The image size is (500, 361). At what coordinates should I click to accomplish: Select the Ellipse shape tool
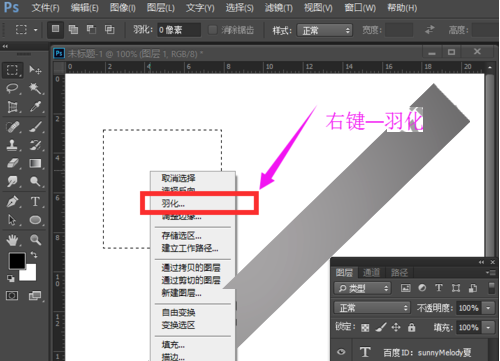[x=35, y=220]
